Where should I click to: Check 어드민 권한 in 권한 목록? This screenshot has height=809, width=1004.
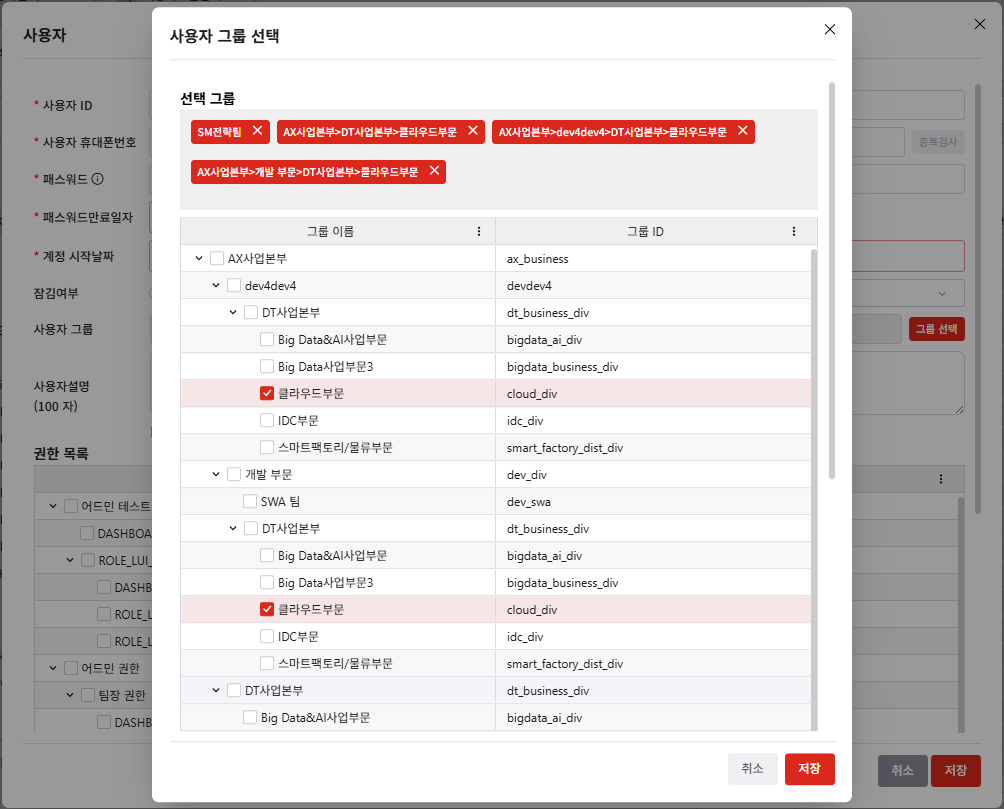tap(71, 668)
